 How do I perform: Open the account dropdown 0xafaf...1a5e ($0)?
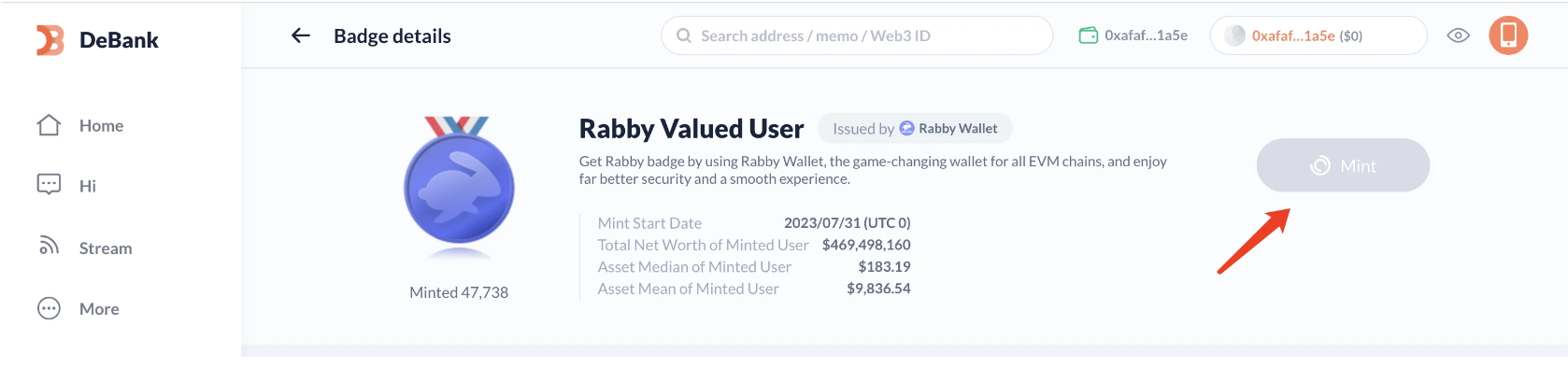point(1318,35)
